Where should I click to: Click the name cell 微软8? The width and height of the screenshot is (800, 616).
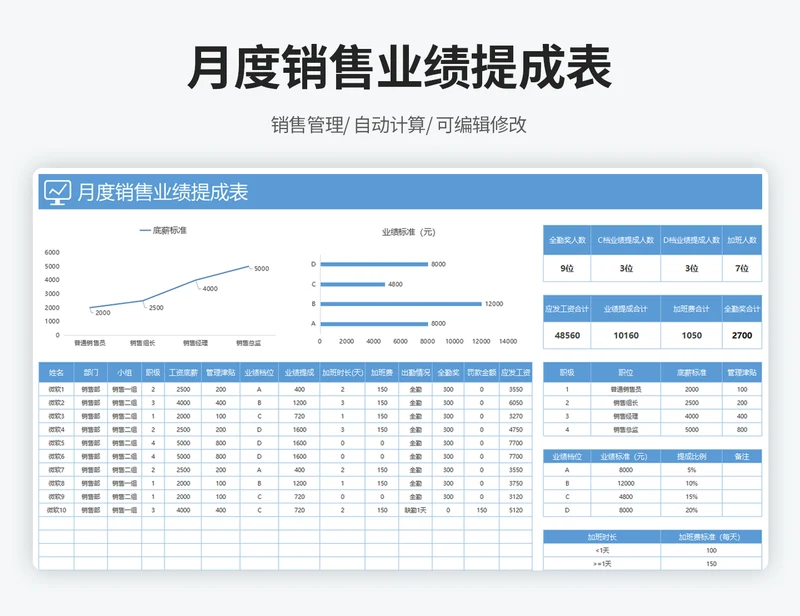coord(56,483)
